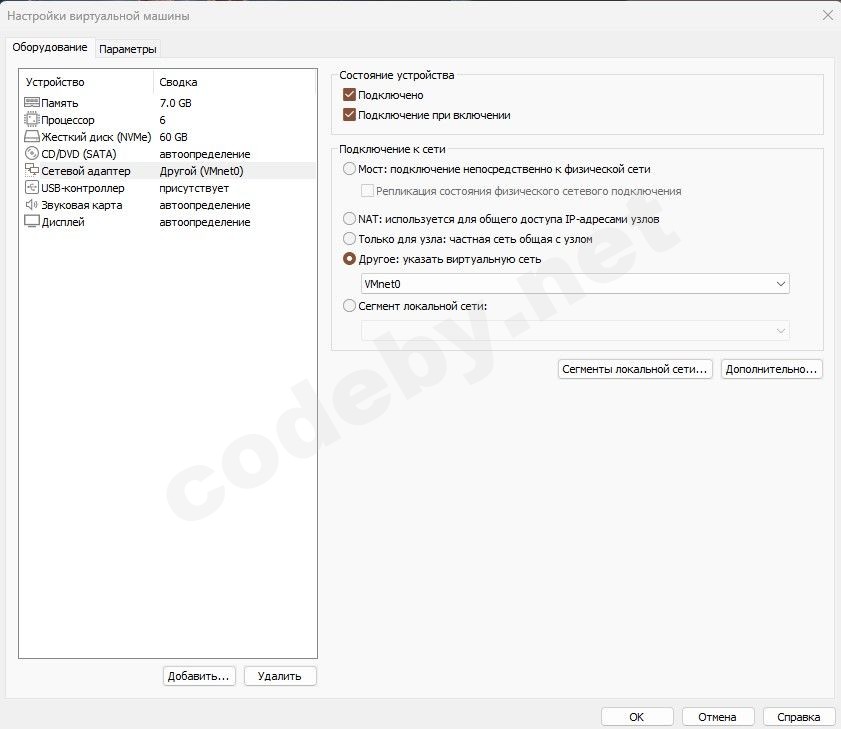Open Сегменты локальной сети... dialog

pos(635,369)
